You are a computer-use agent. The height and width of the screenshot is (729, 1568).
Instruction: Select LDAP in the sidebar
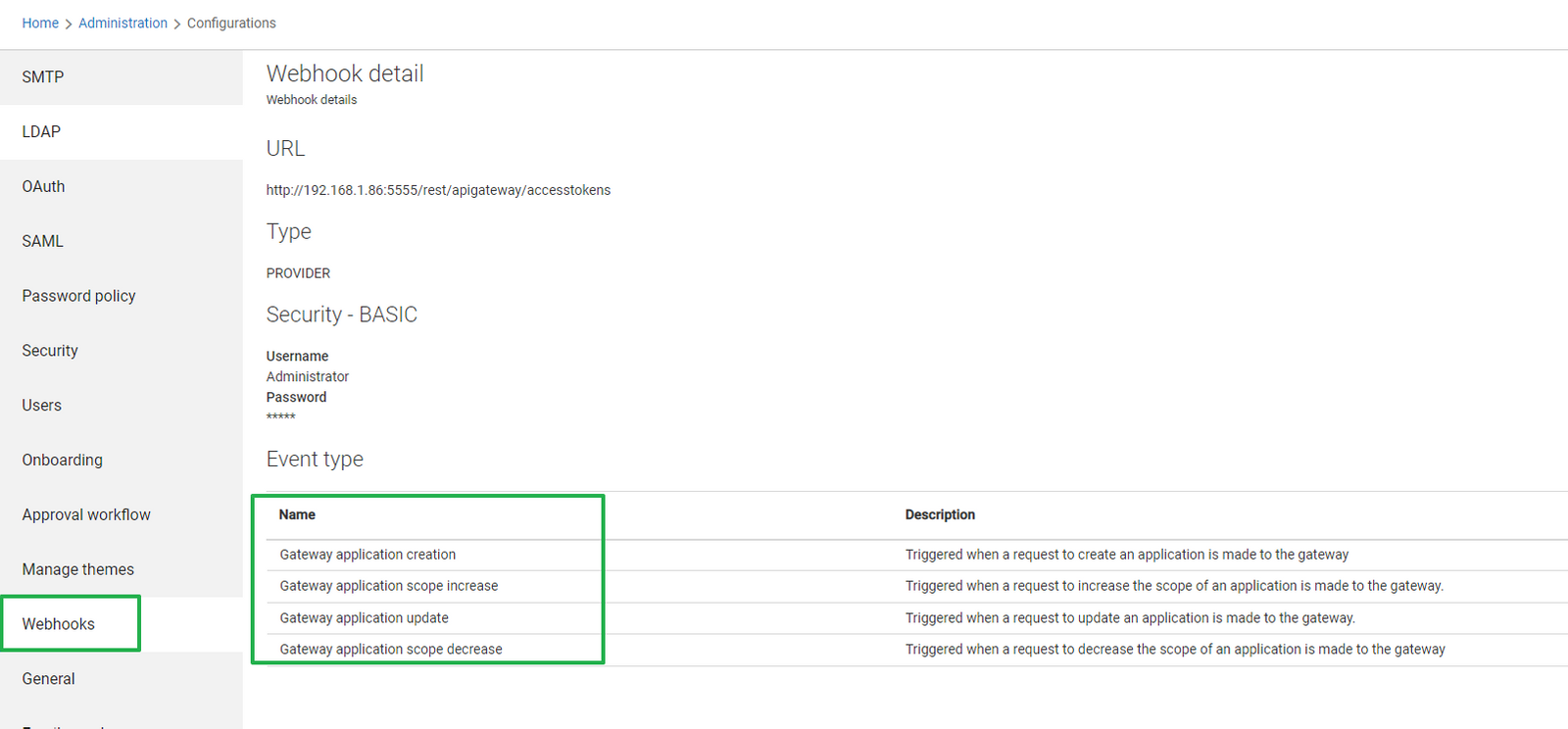tap(41, 132)
